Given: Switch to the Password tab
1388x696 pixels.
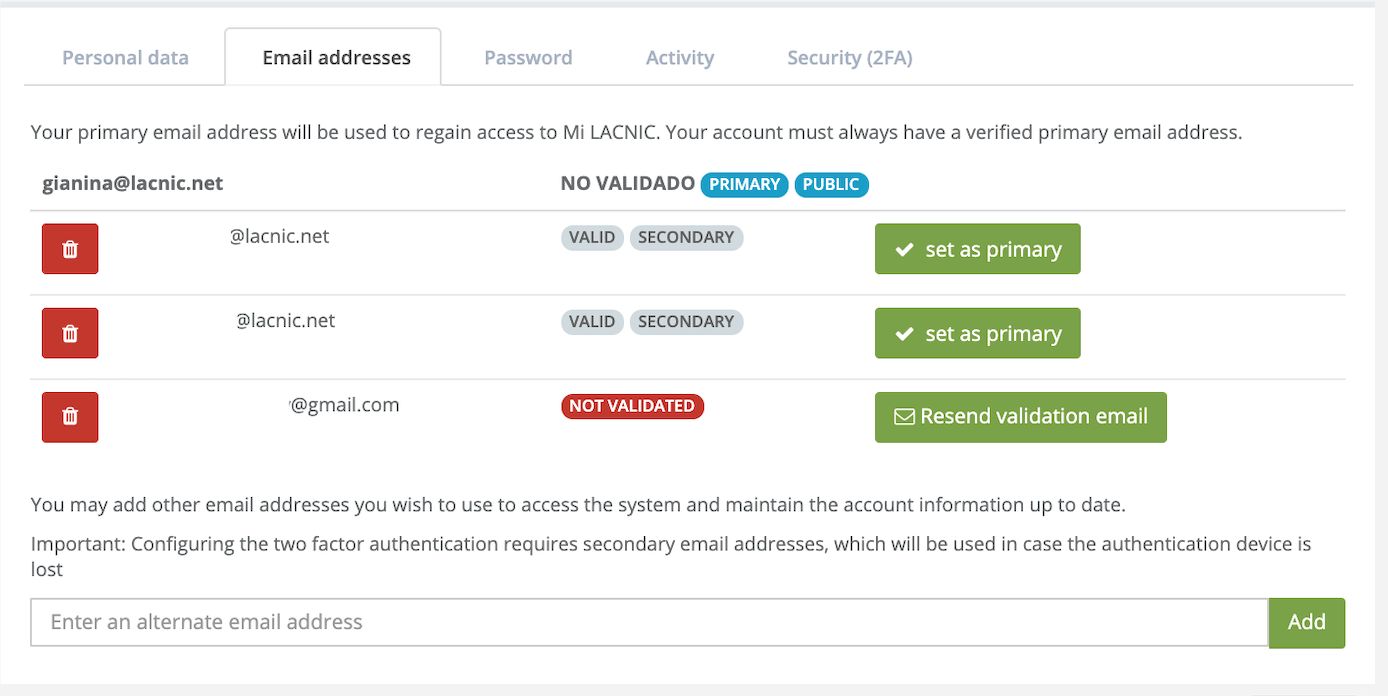Looking at the screenshot, I should click(528, 58).
